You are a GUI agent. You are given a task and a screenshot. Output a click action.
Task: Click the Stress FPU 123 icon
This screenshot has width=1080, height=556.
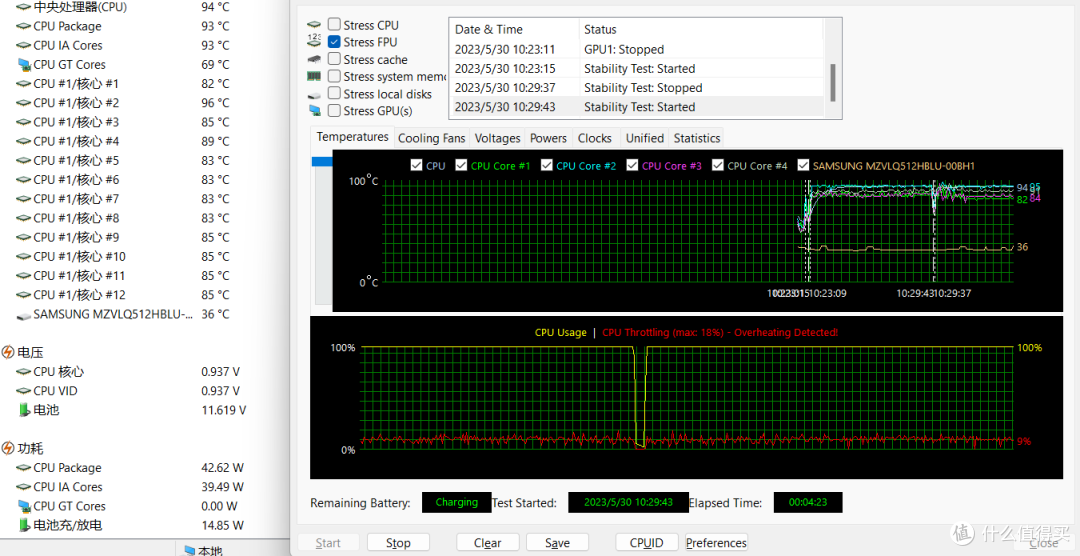314,41
